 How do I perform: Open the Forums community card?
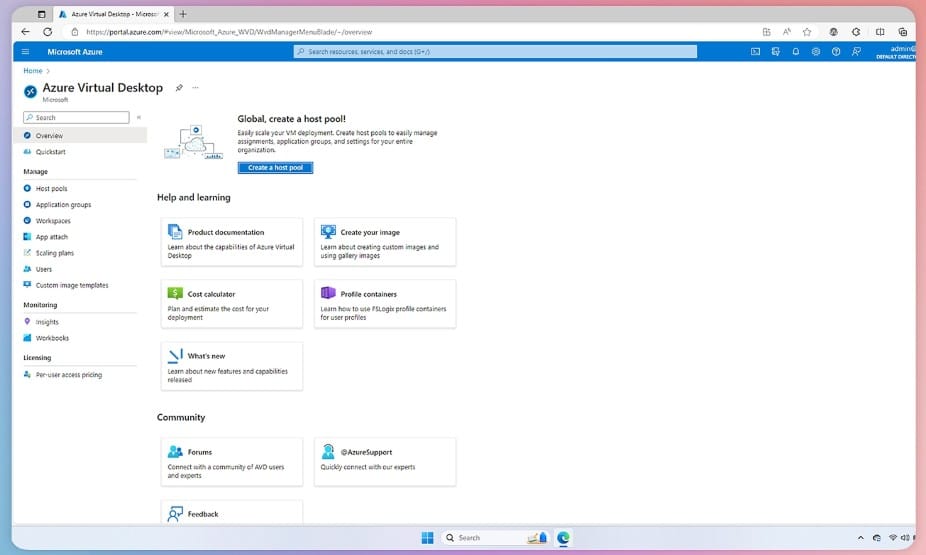click(x=232, y=462)
